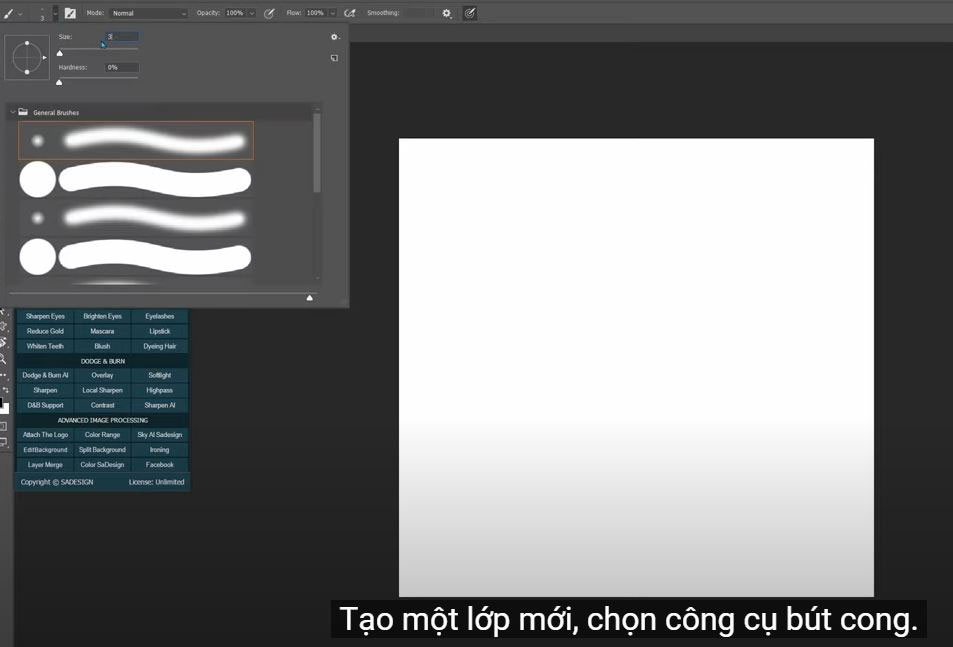The height and width of the screenshot is (647, 953).
Task: Open brush preset panel gear menu
Action: 335,37
